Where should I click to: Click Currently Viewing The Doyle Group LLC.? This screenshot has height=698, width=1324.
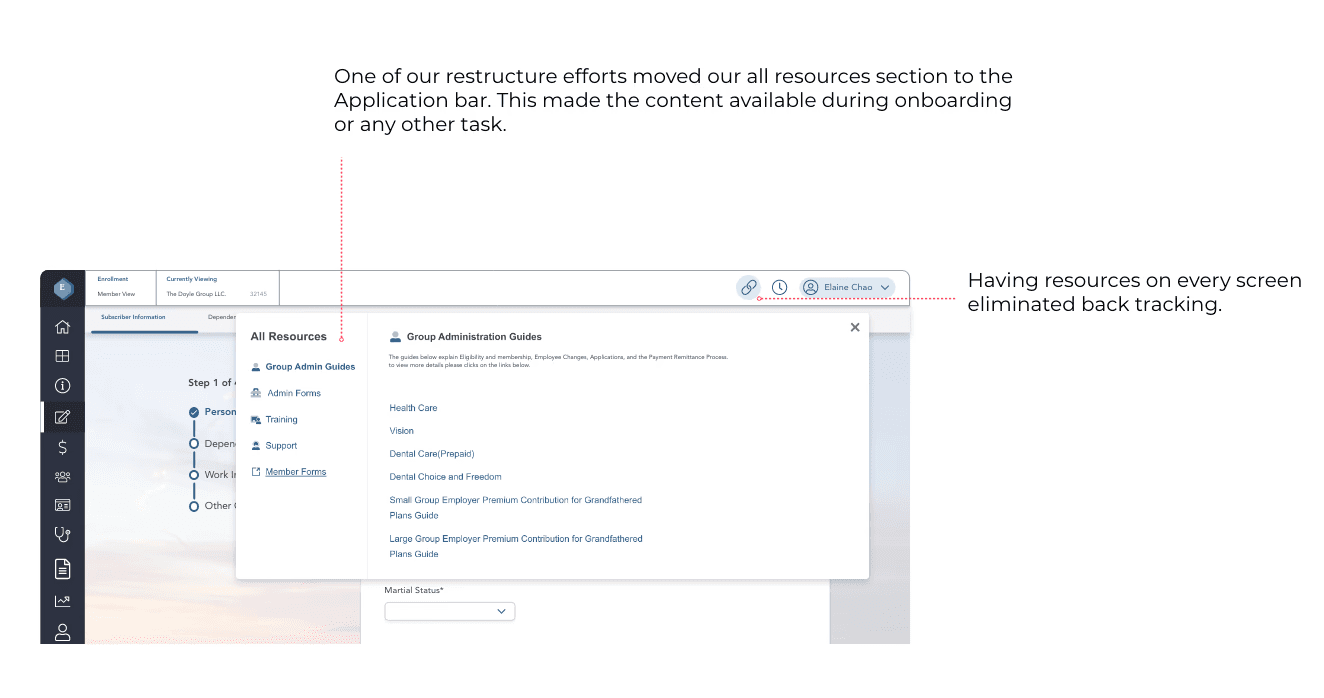click(217, 287)
